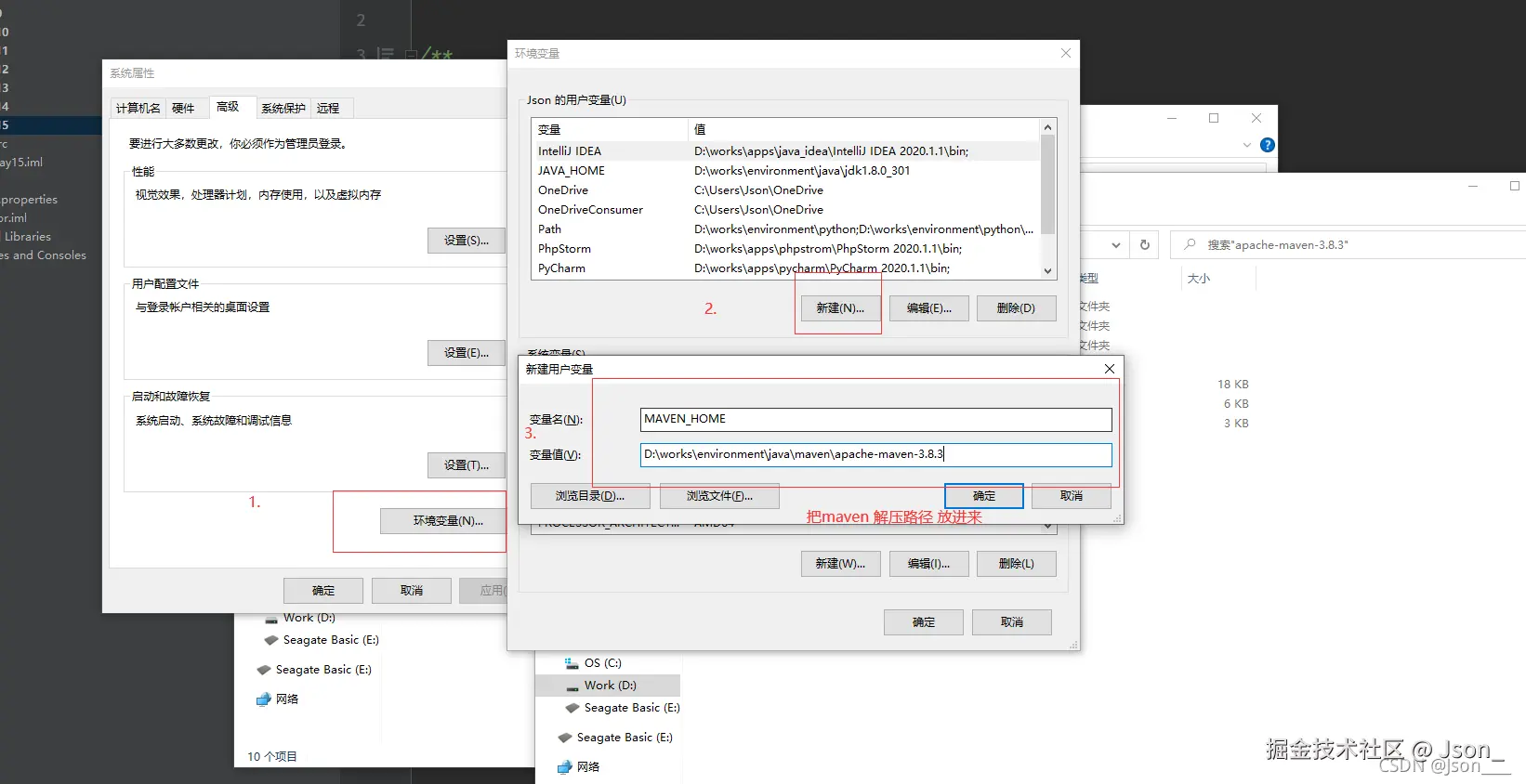Image resolution: width=1526 pixels, height=784 pixels.
Task: Select OS (C:) drive in Explorer tree
Action: (x=603, y=663)
